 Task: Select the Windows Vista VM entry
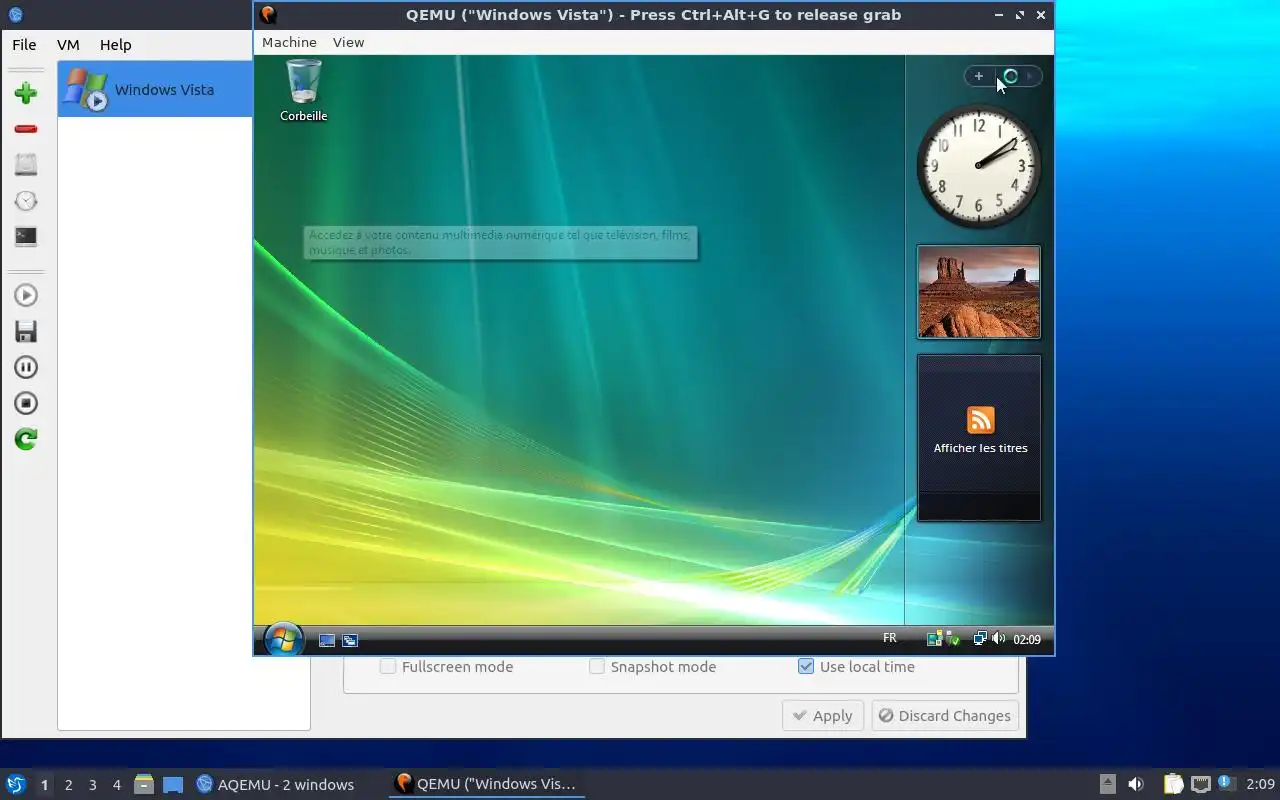(x=155, y=89)
